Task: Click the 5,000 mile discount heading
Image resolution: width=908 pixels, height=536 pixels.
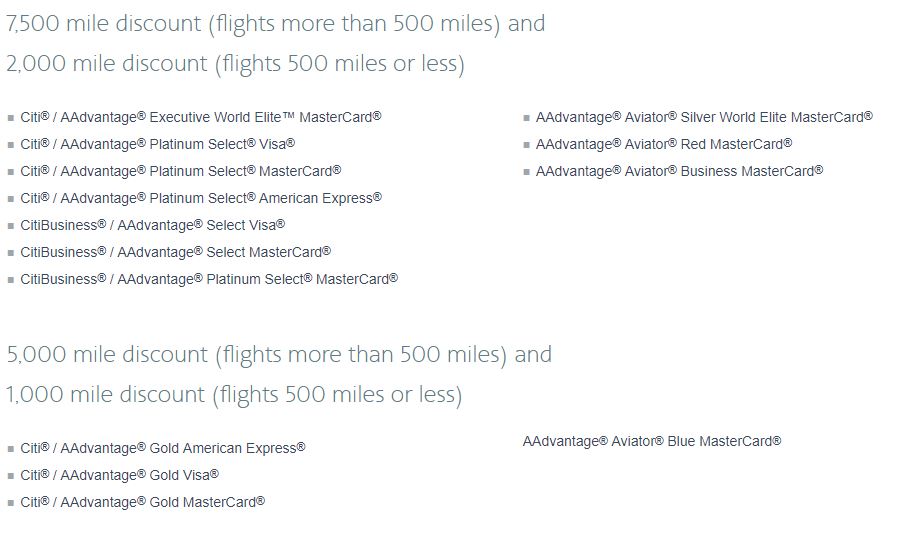Action: [x=278, y=354]
